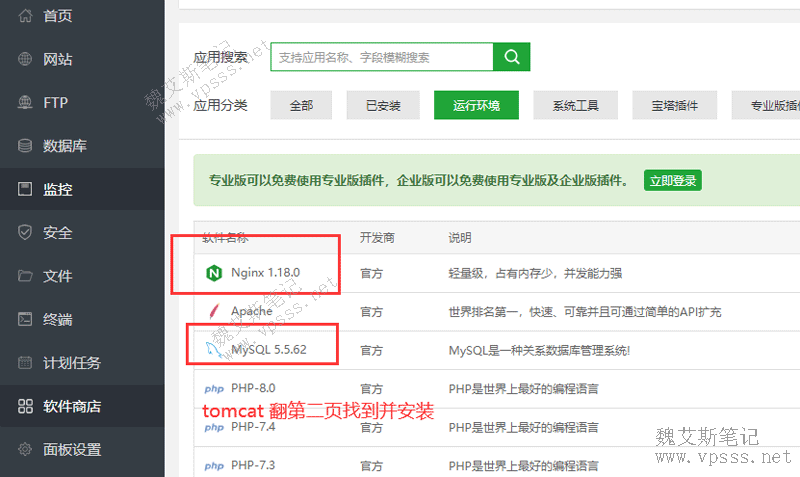Click the database icon for 数据库

[x=25, y=146]
